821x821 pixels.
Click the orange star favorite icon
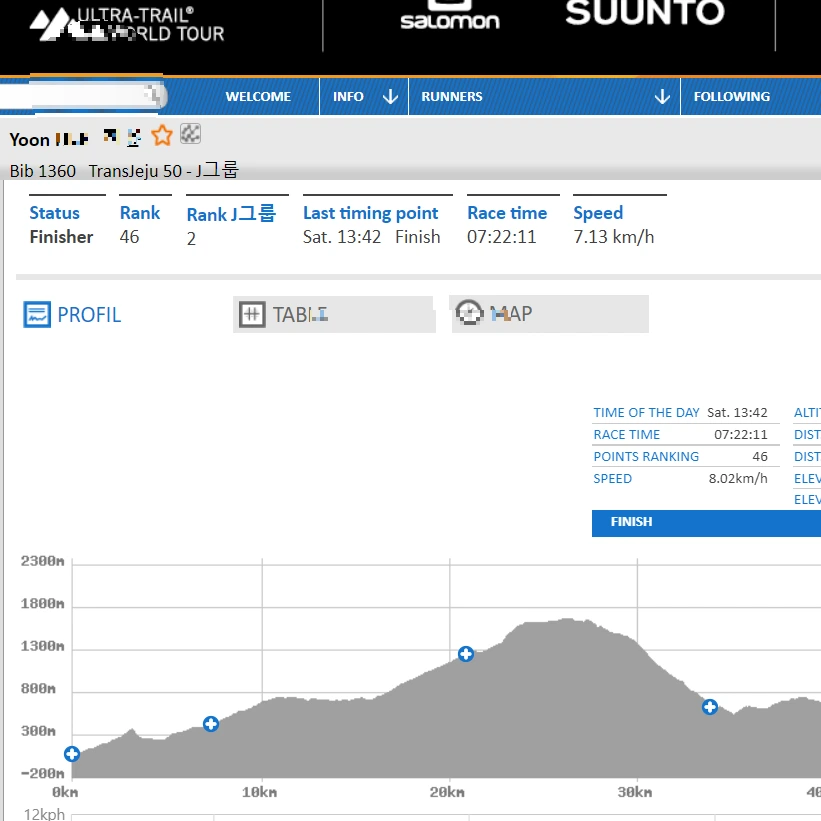162,136
